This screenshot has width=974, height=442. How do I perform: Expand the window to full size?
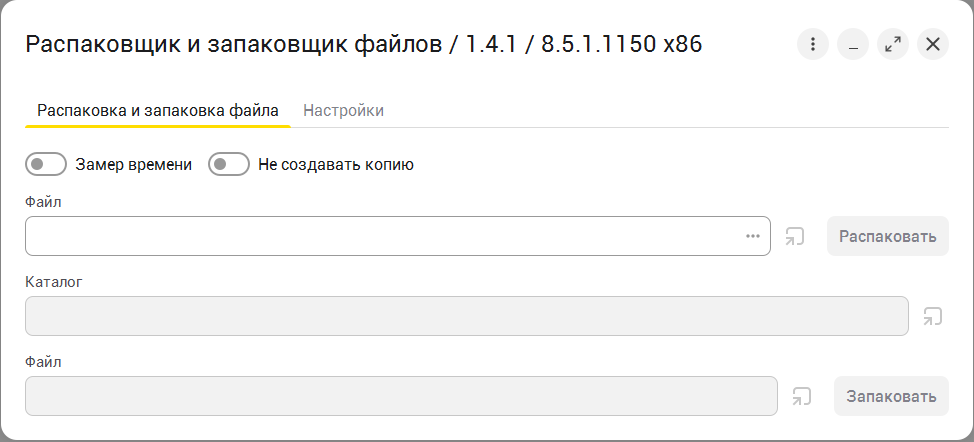(893, 44)
